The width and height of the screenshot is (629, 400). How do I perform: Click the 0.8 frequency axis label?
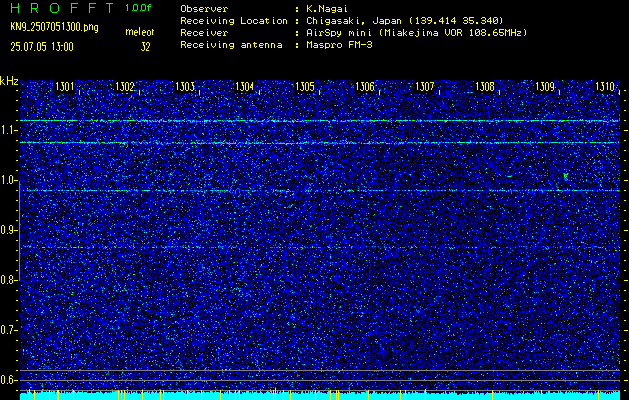pos(8,280)
